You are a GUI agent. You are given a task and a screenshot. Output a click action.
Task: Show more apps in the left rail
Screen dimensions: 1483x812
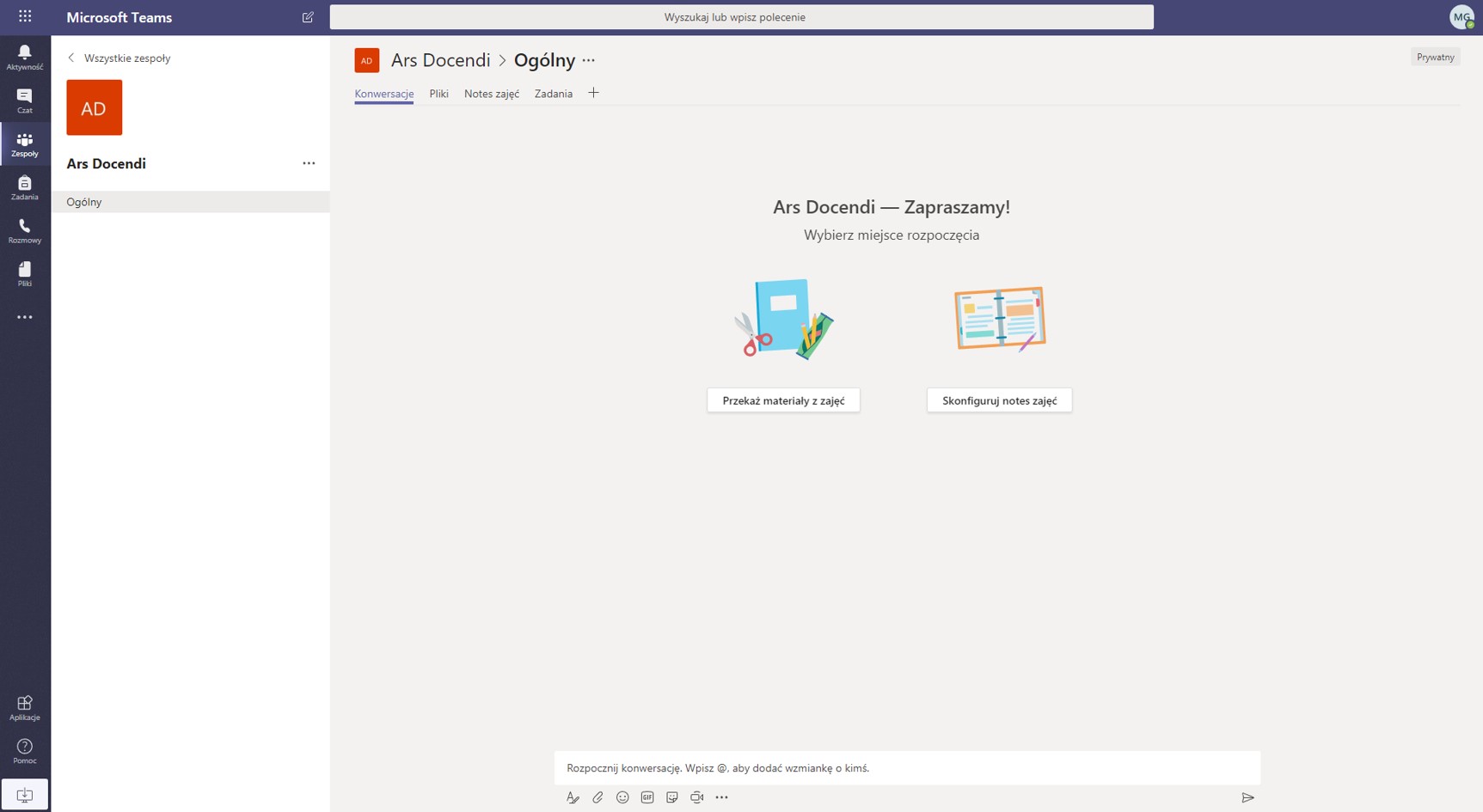[x=25, y=317]
